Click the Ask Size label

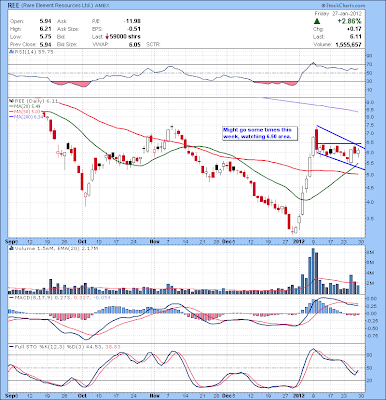click(68, 29)
